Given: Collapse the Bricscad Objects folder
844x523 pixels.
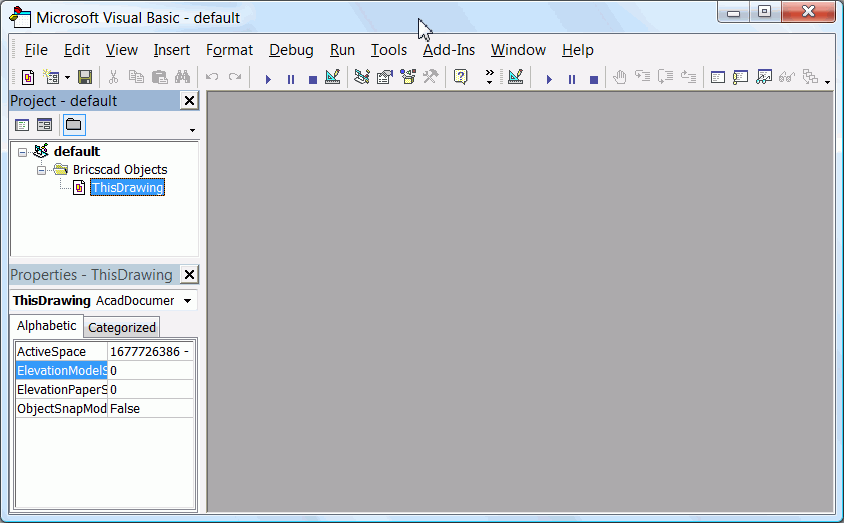Looking at the screenshot, I should point(42,170).
